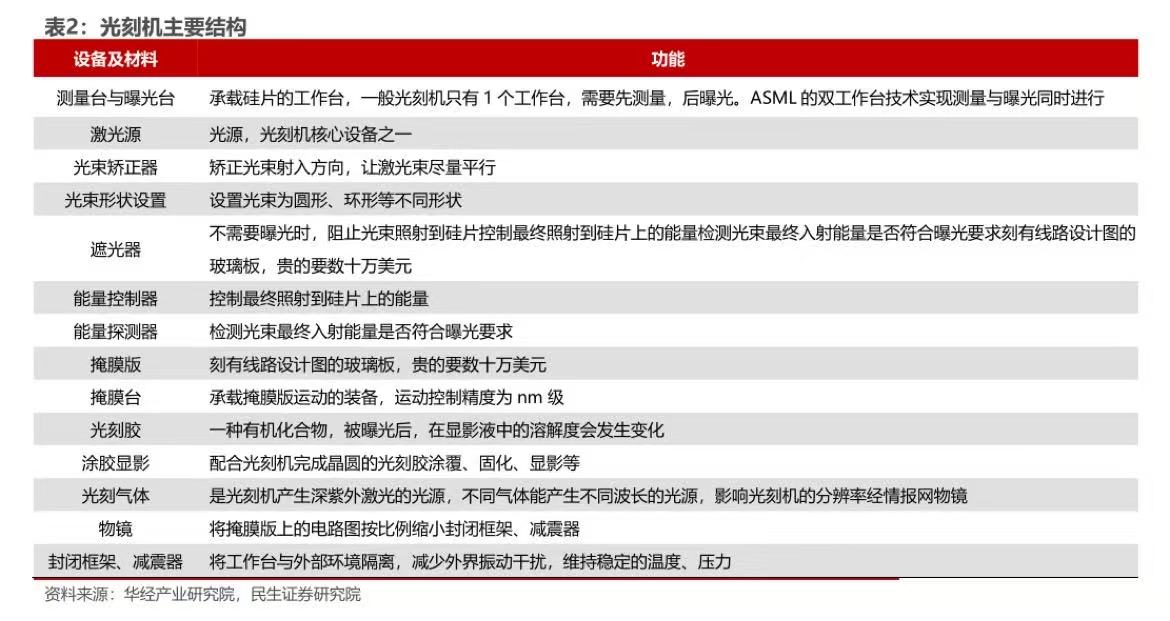
Task: Select the '掩膜台' row label
Action: [x=116, y=397]
